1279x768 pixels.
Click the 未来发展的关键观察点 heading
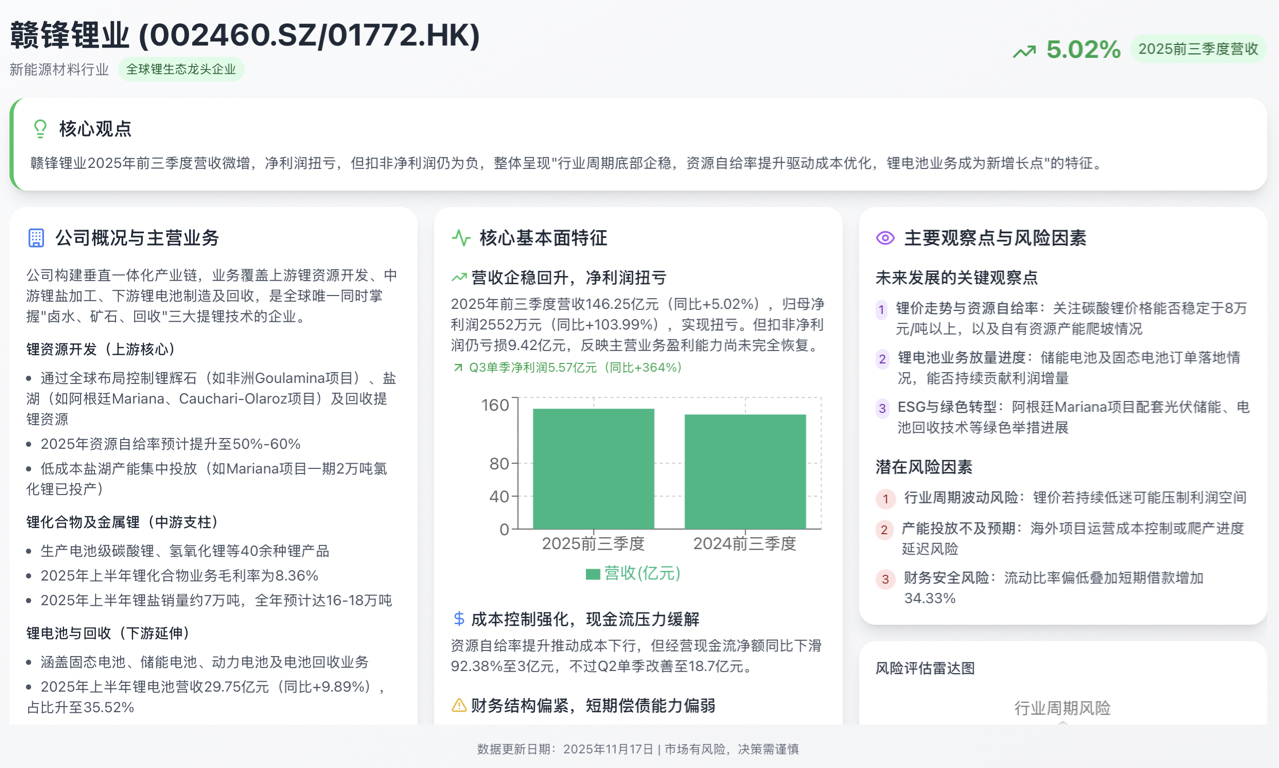tap(957, 278)
